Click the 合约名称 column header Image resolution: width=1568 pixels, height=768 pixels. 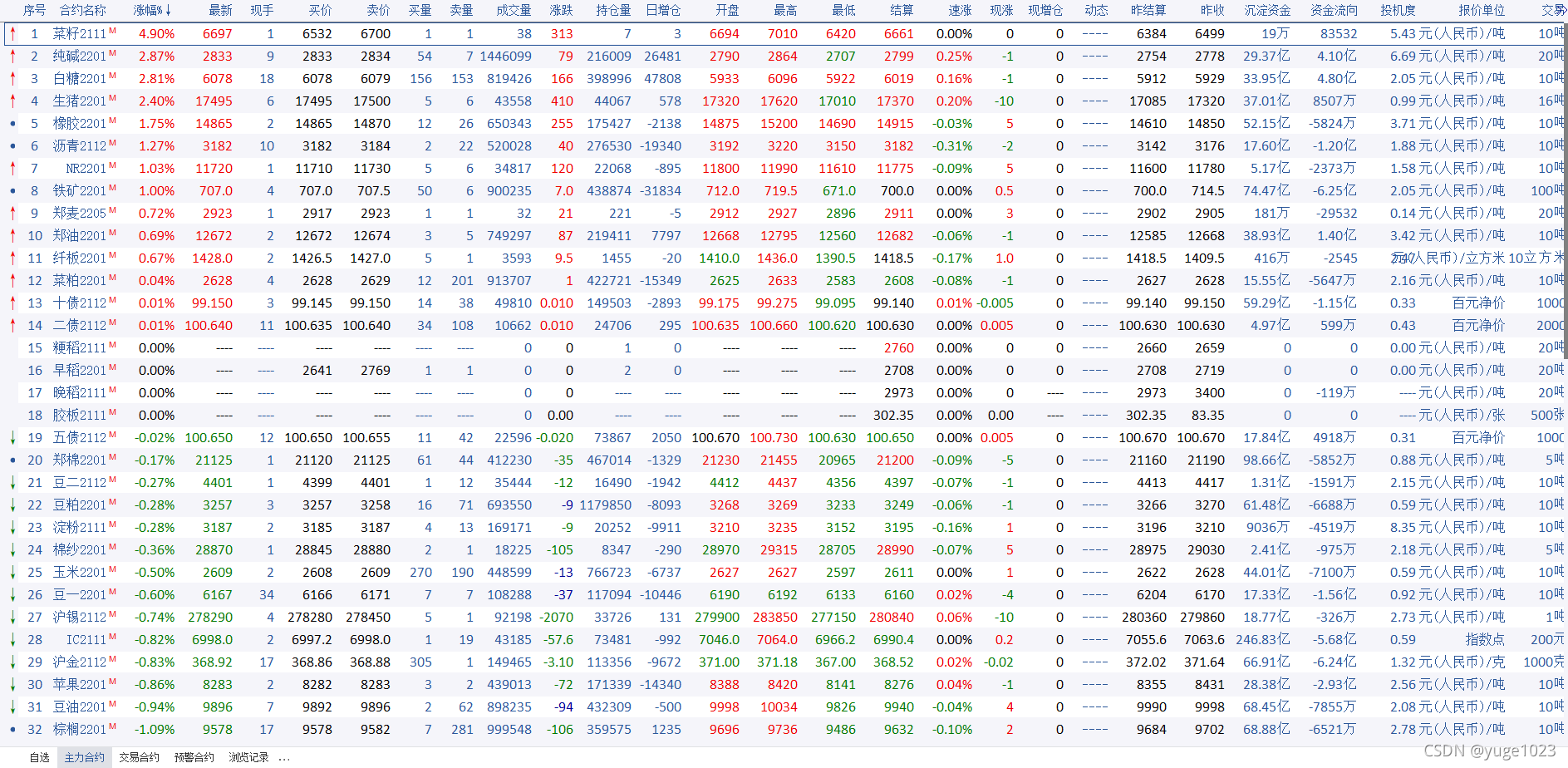coord(83,10)
